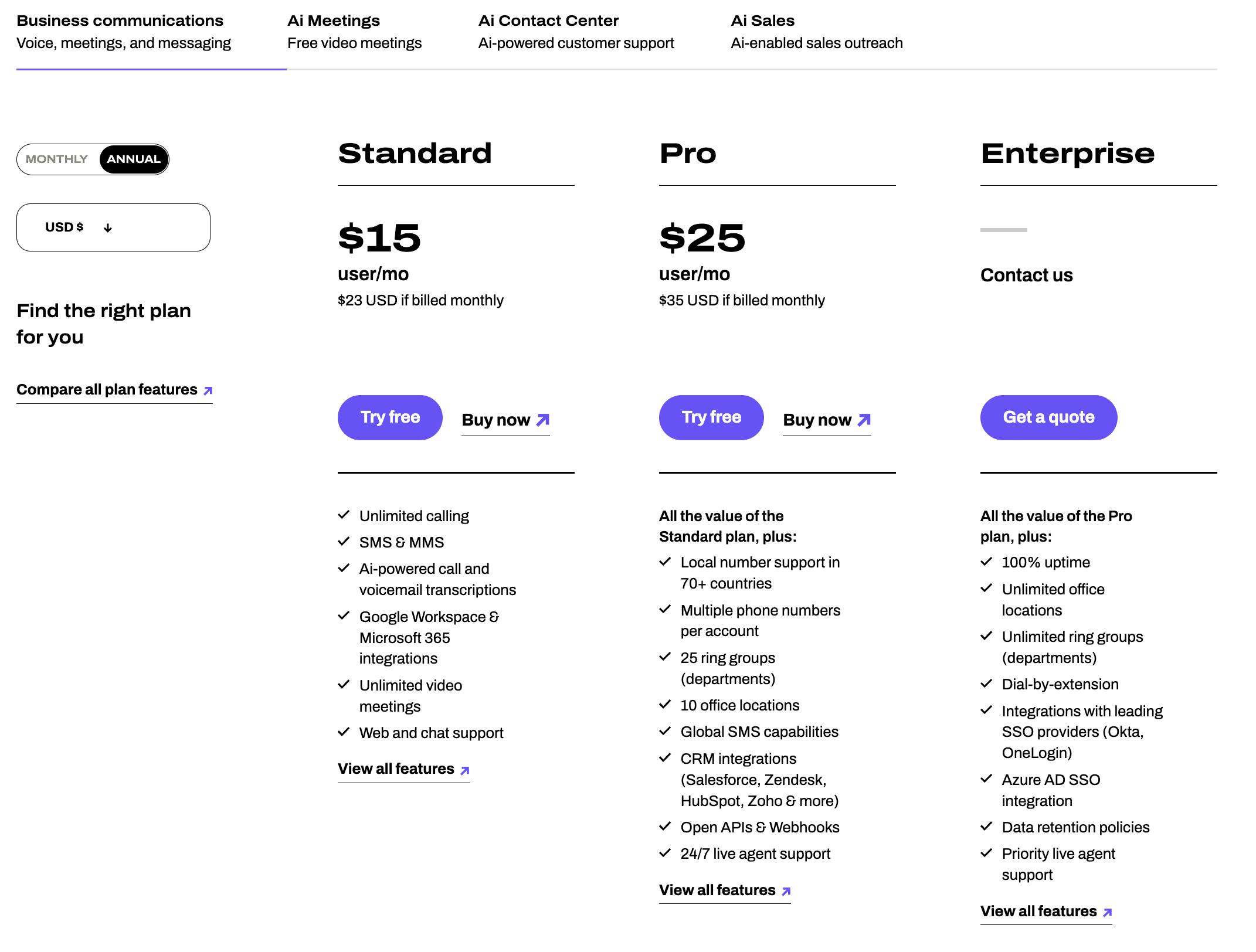Select the Ai Sales tab
Viewport: 1256px width, 952px height.
click(816, 32)
